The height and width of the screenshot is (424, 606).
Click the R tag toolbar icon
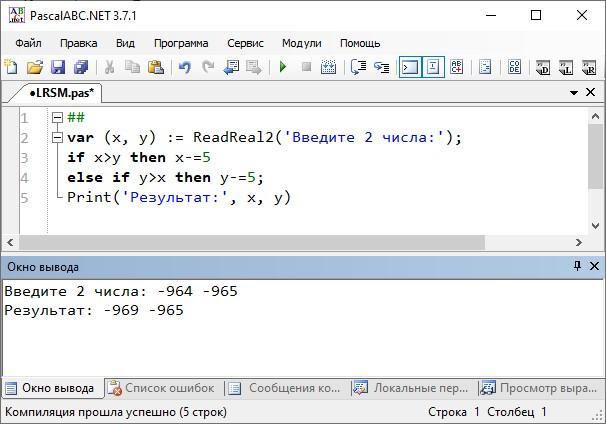589,67
